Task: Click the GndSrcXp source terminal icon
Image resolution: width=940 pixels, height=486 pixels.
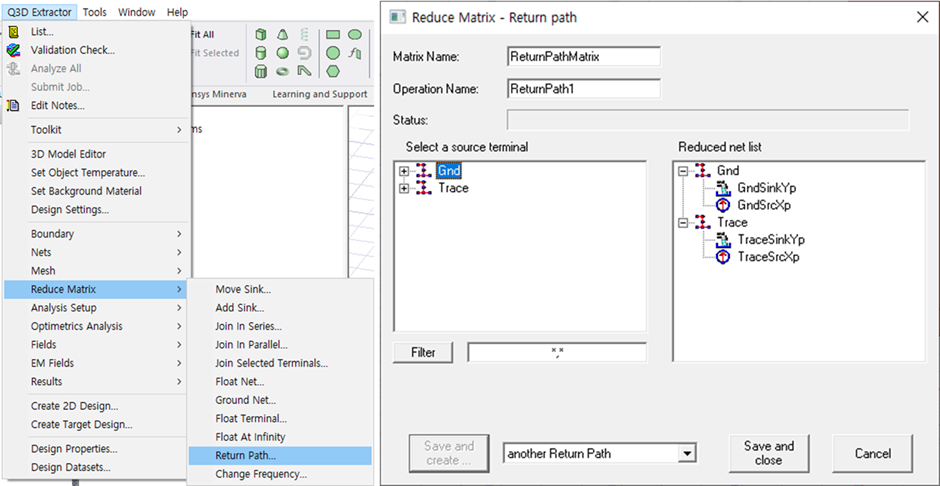Action: (x=726, y=203)
